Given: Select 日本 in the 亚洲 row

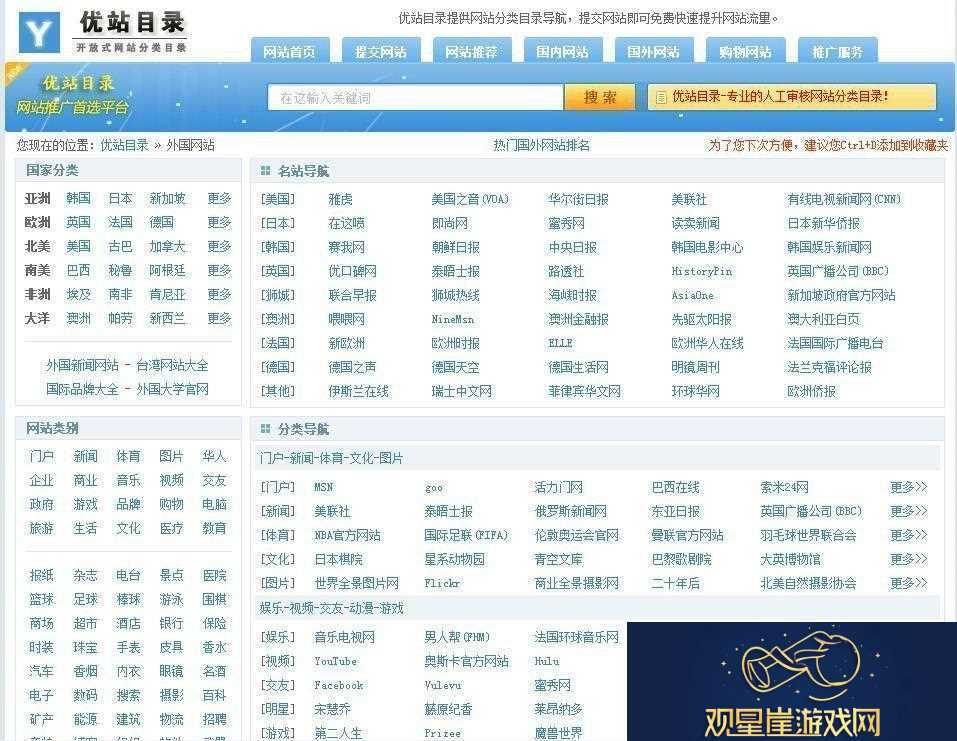Looking at the screenshot, I should click(120, 198).
